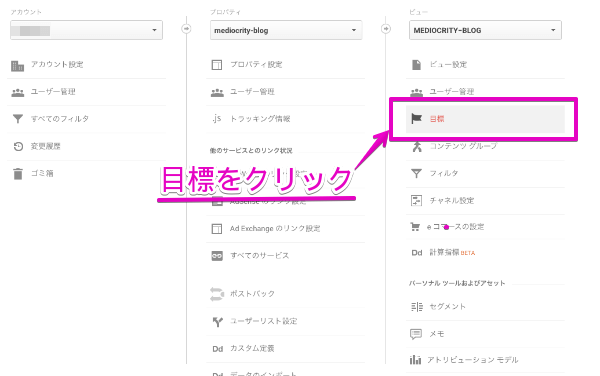
Task: Open the MEDIOCRITY-BLOG view dropdown
Action: click(485, 30)
